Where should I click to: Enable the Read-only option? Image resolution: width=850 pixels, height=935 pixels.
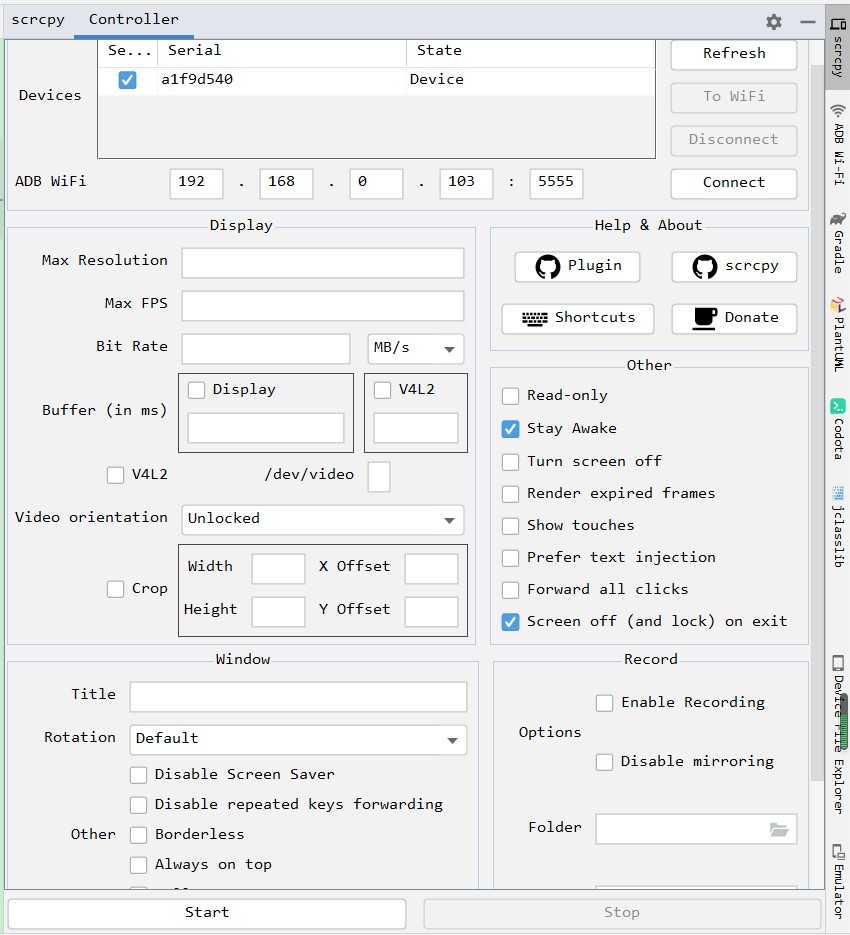[511, 396]
